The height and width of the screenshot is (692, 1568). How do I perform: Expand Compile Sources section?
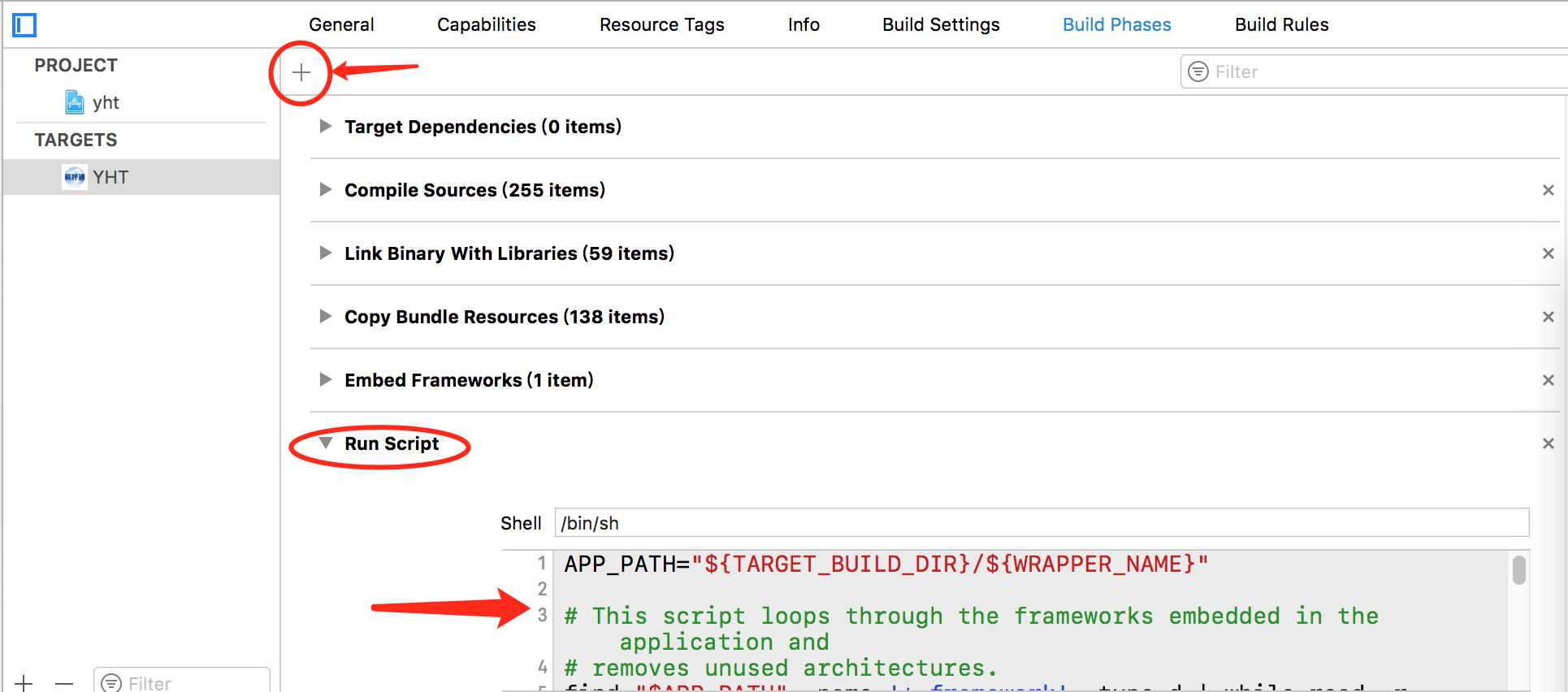click(x=326, y=189)
